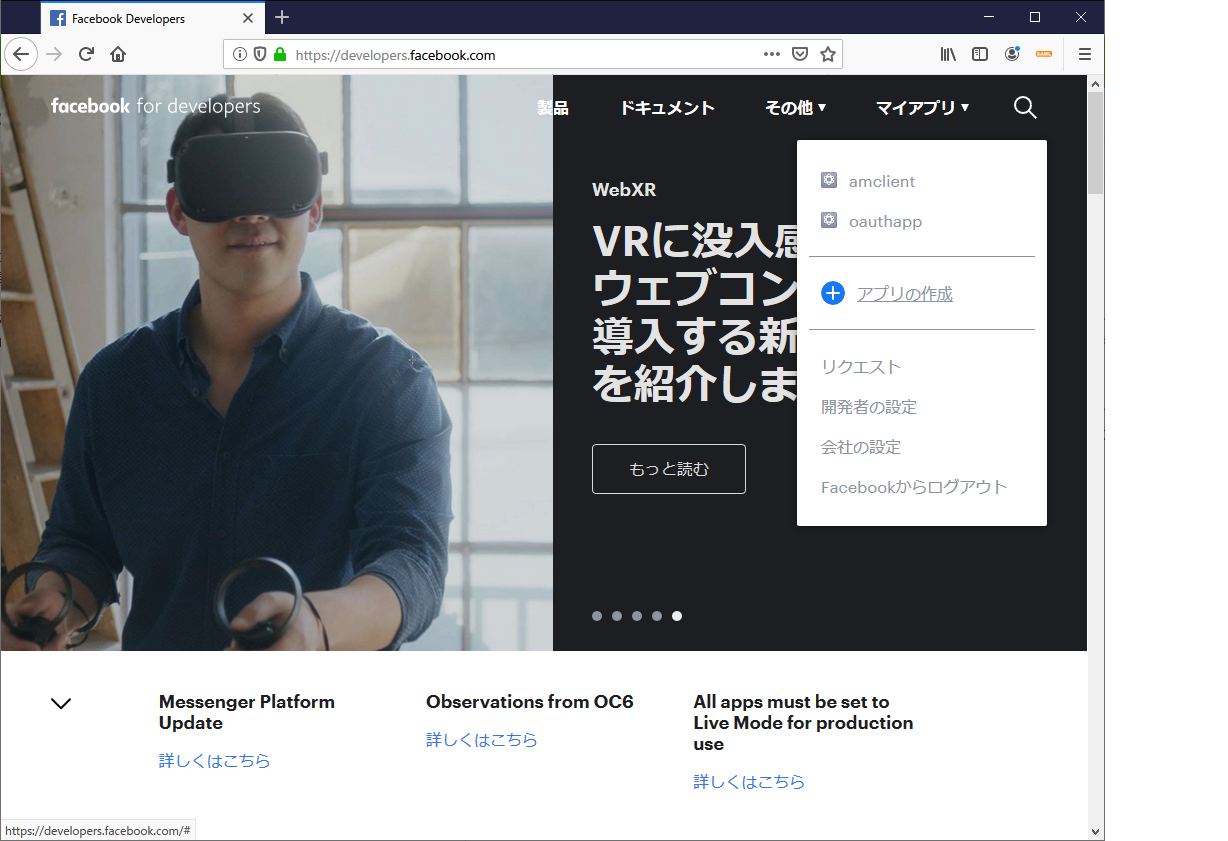
Task: Select amclient from the app list
Action: (x=882, y=181)
